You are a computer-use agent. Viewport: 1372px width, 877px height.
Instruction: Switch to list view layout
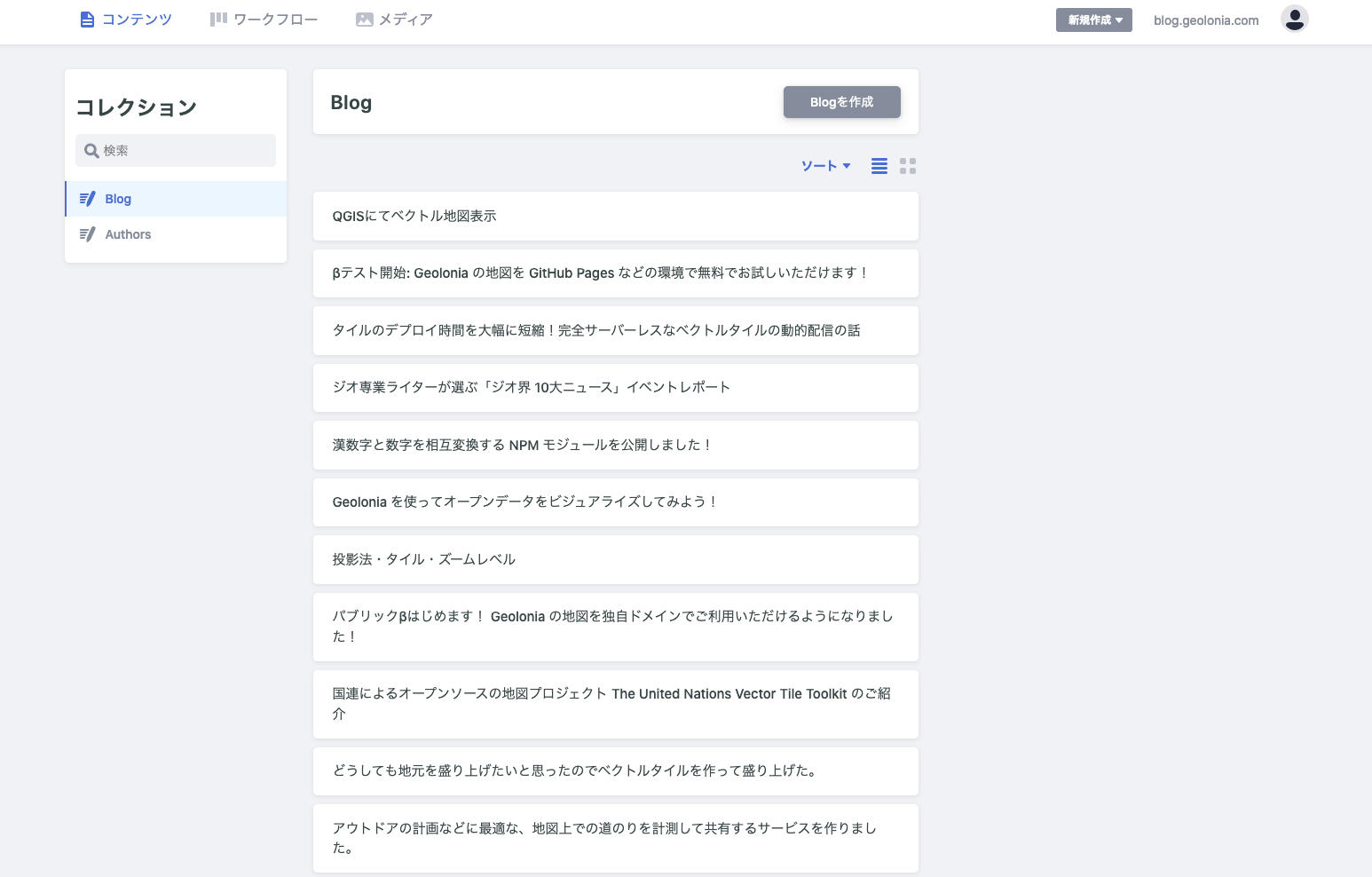point(879,166)
